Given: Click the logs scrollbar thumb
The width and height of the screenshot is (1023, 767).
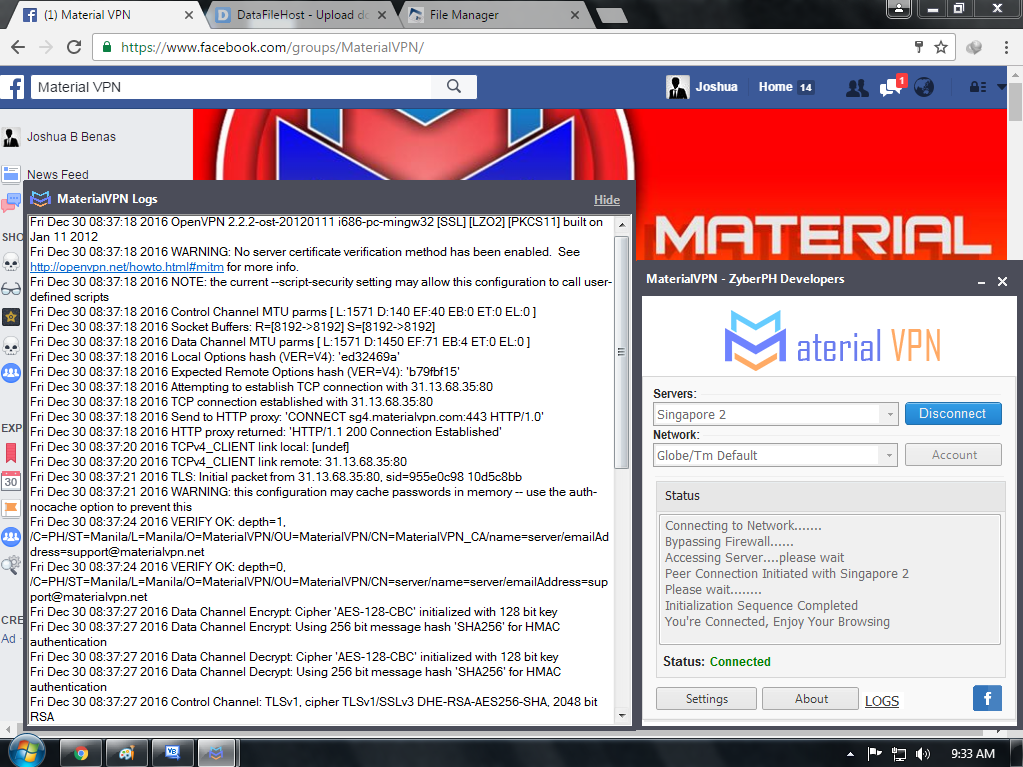Looking at the screenshot, I should [x=622, y=352].
